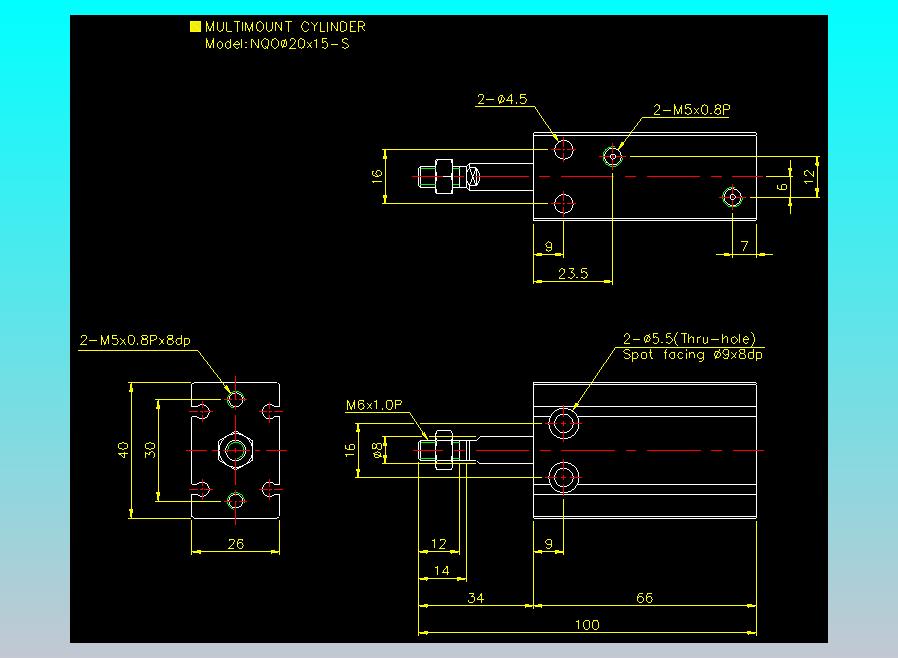Click the 40 height dimension
The height and width of the screenshot is (658, 898).
click(x=123, y=450)
